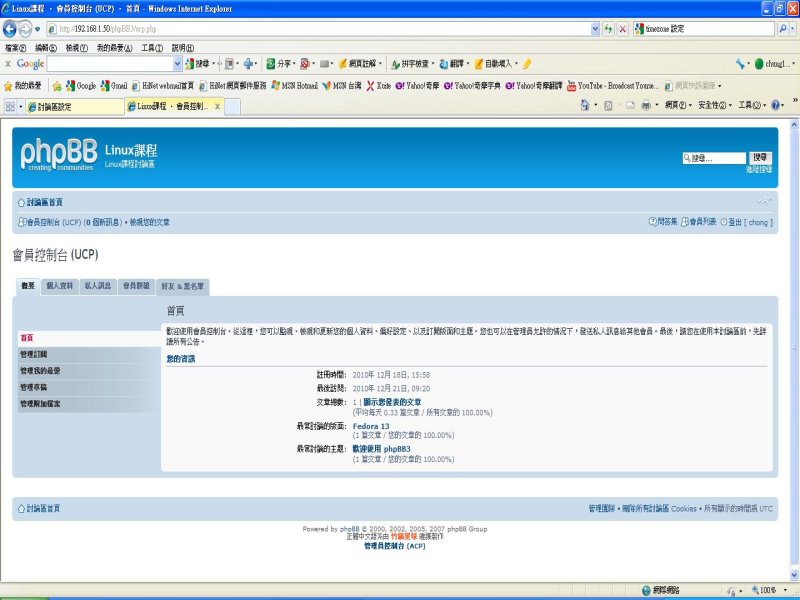This screenshot has width=800, height=600.
Task: Select the 個人資料 UCP tab
Action: coord(60,286)
